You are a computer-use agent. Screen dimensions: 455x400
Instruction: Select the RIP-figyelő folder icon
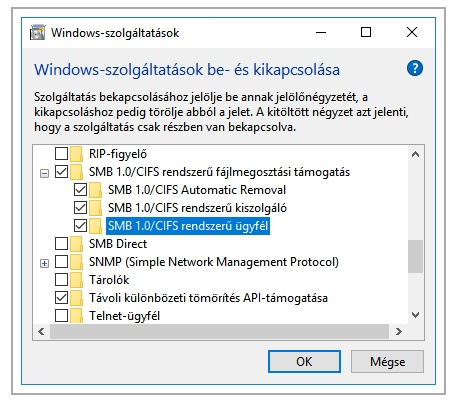[x=77, y=154]
